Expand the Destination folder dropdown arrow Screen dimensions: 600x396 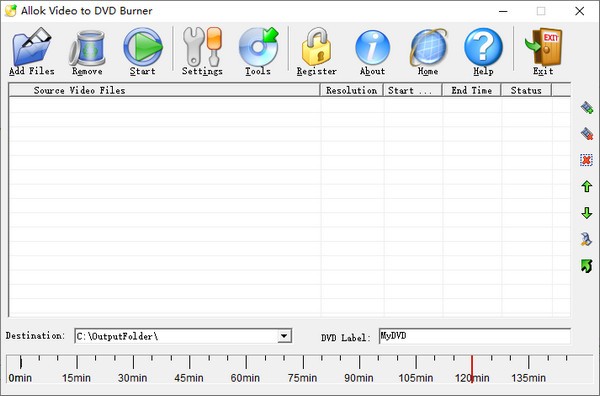[x=284, y=336]
